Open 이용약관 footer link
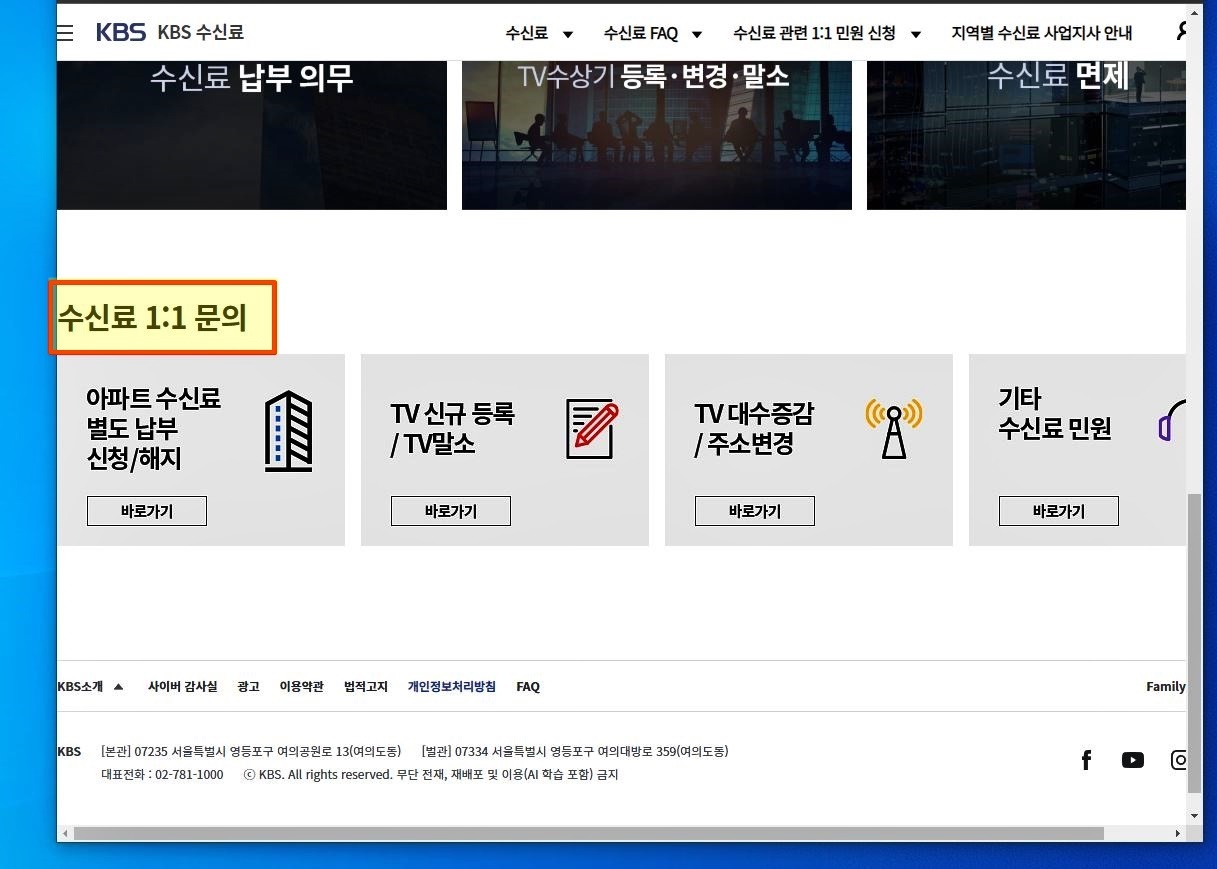1217x869 pixels. tap(301, 687)
